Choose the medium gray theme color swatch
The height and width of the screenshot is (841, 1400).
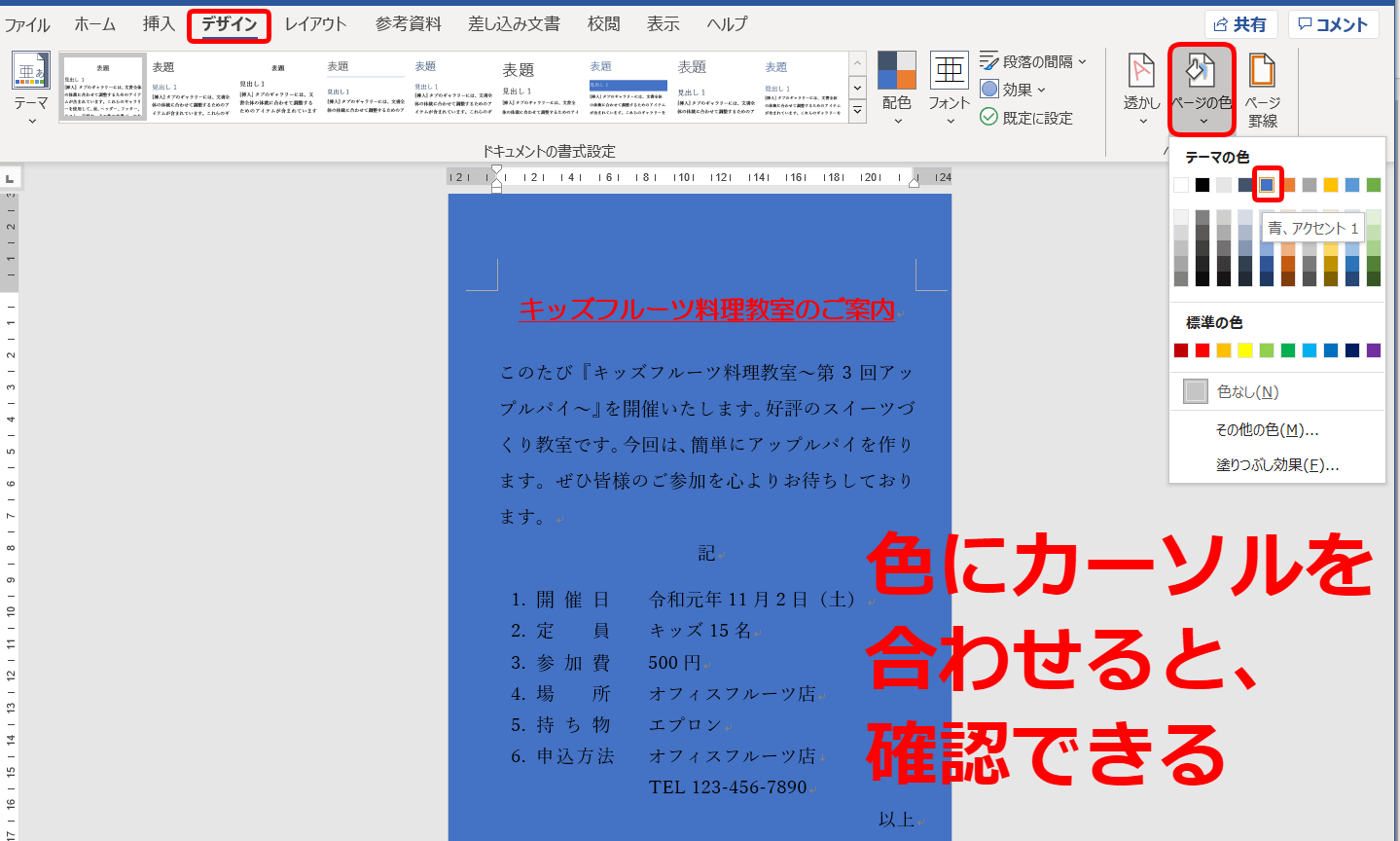point(1310,185)
